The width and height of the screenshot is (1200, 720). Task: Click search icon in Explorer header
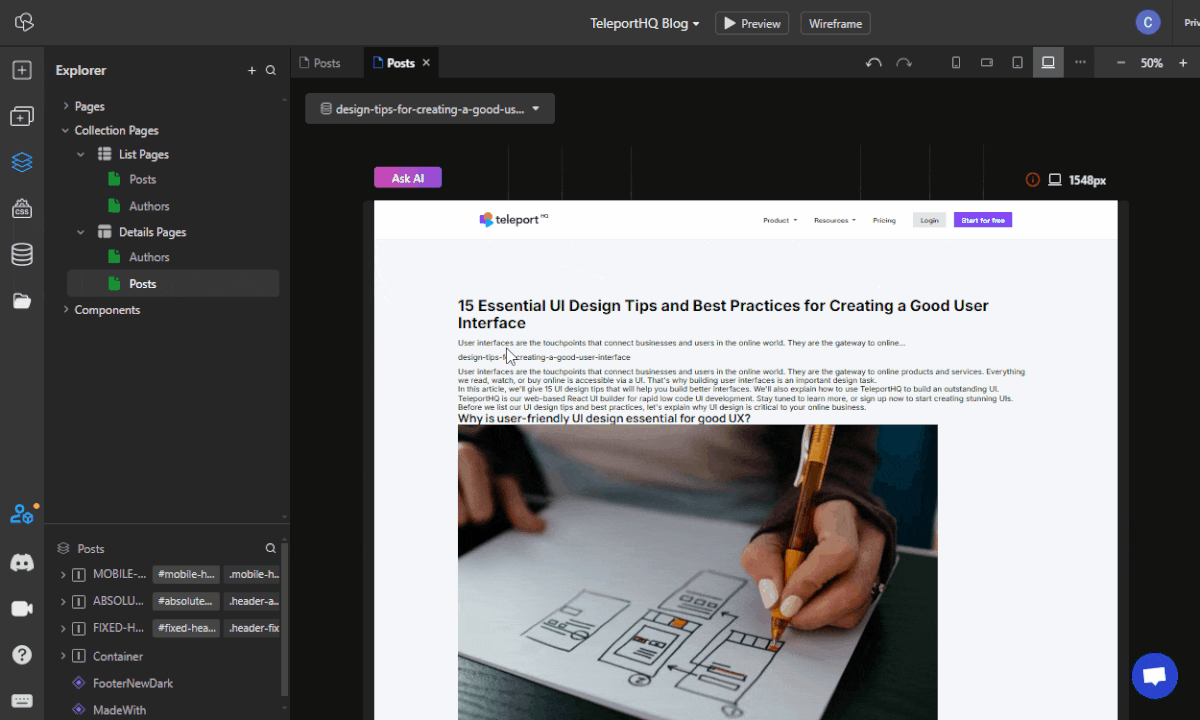coord(271,71)
